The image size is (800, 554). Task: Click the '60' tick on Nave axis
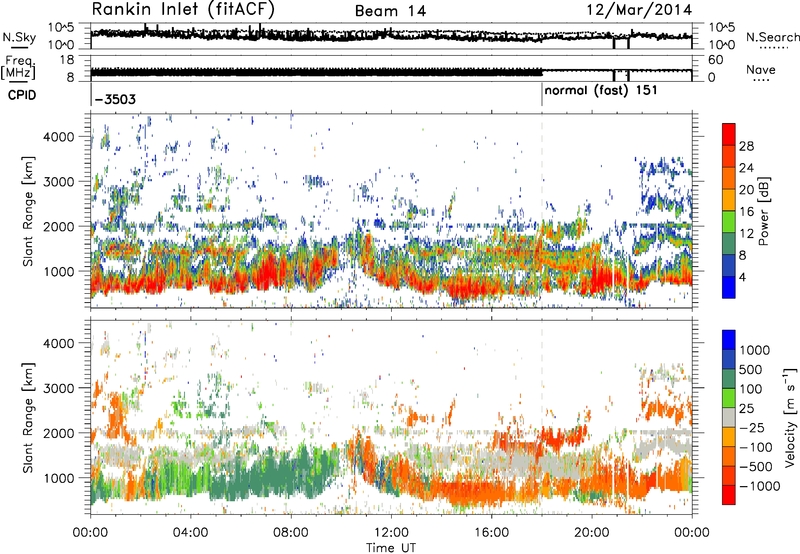click(715, 60)
